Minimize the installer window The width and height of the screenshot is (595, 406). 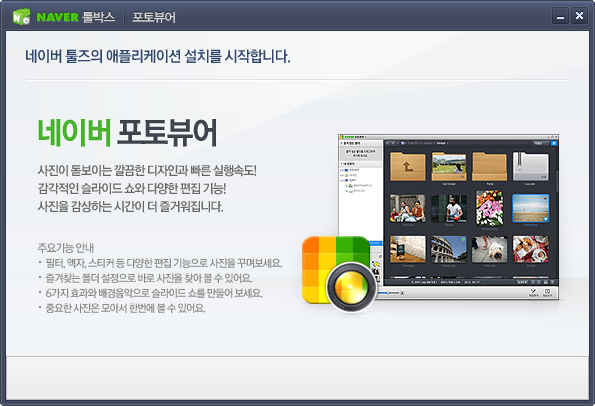pos(560,16)
